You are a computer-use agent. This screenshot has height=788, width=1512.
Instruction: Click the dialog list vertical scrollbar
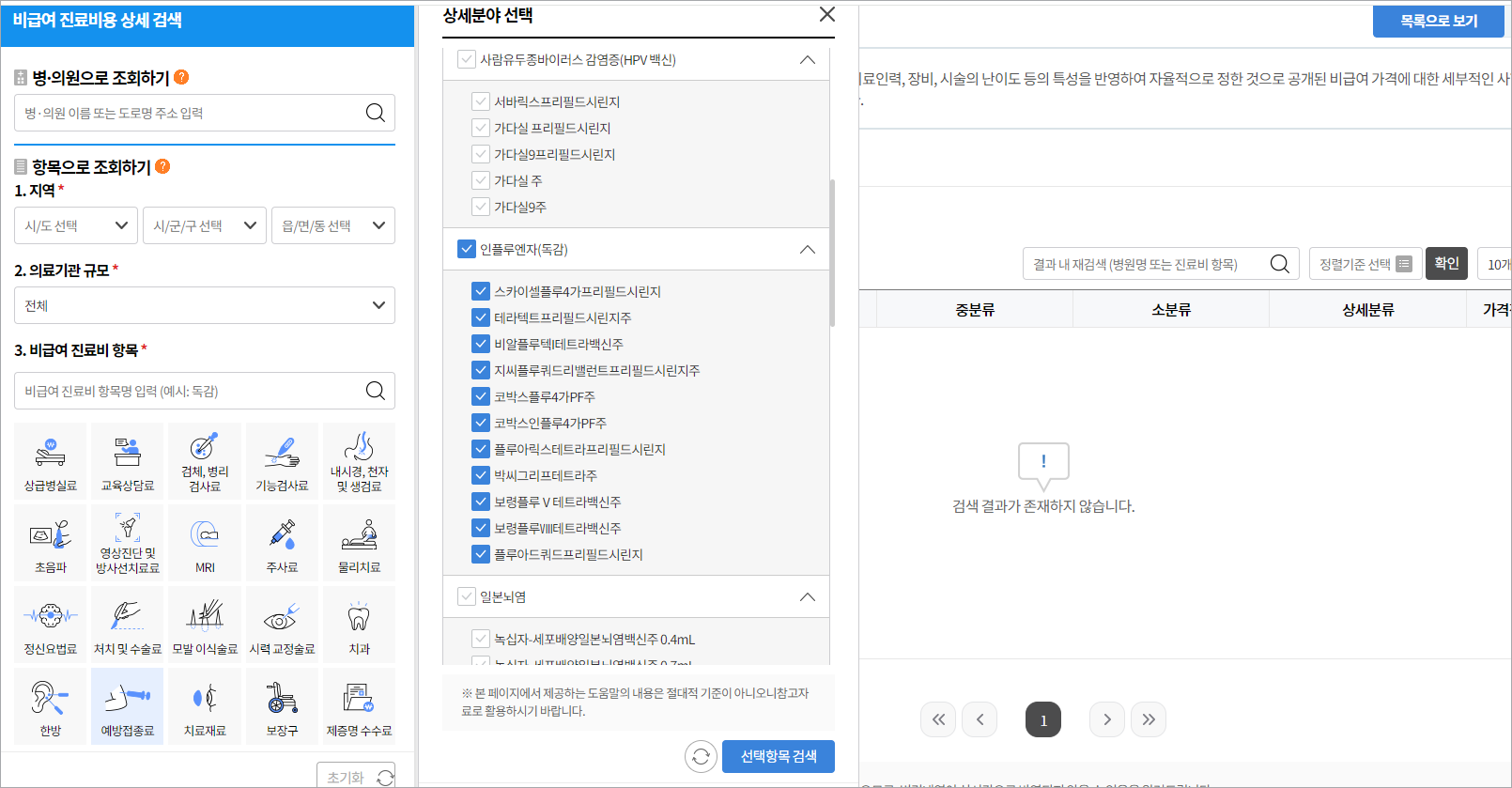832,253
